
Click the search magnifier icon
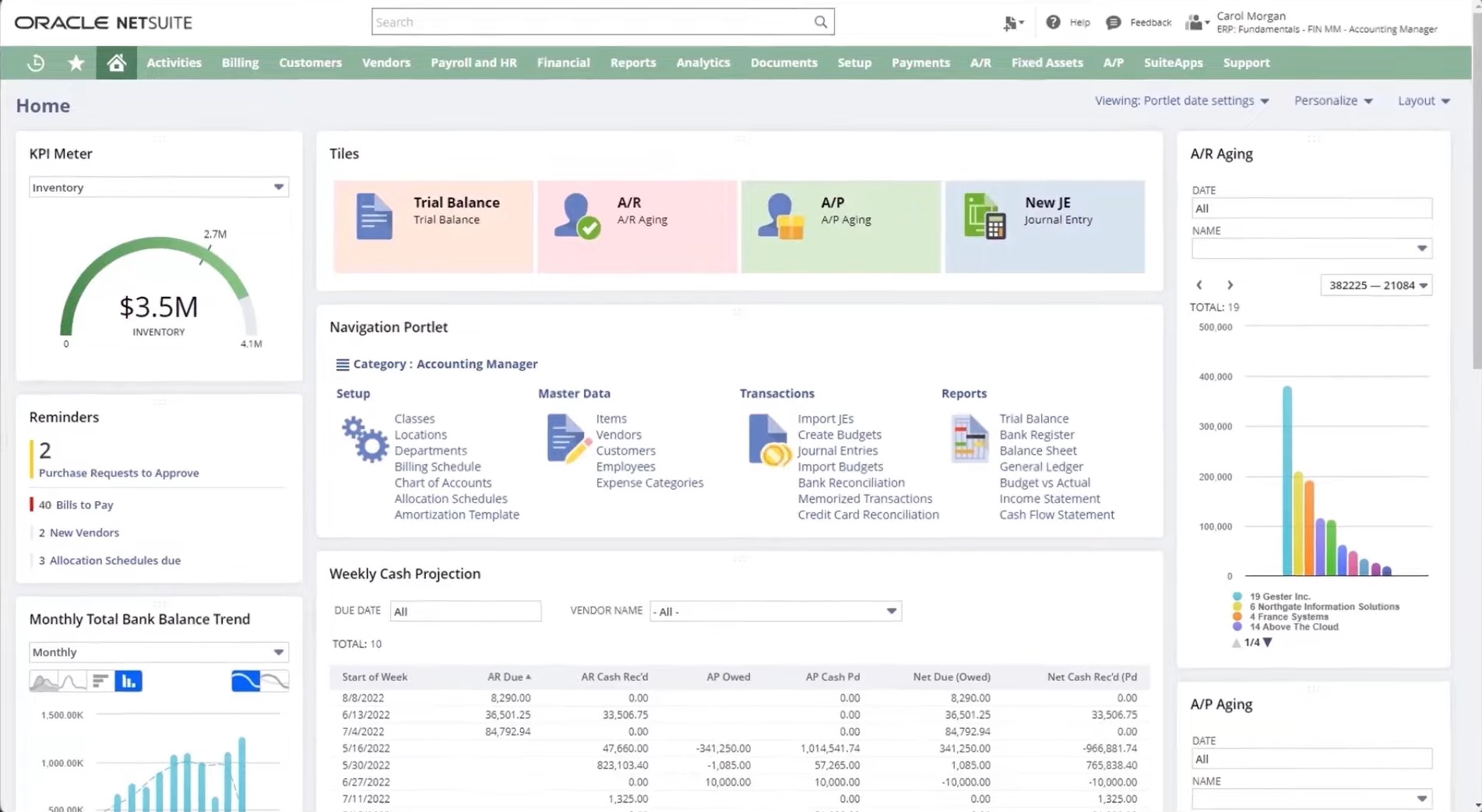tap(820, 22)
